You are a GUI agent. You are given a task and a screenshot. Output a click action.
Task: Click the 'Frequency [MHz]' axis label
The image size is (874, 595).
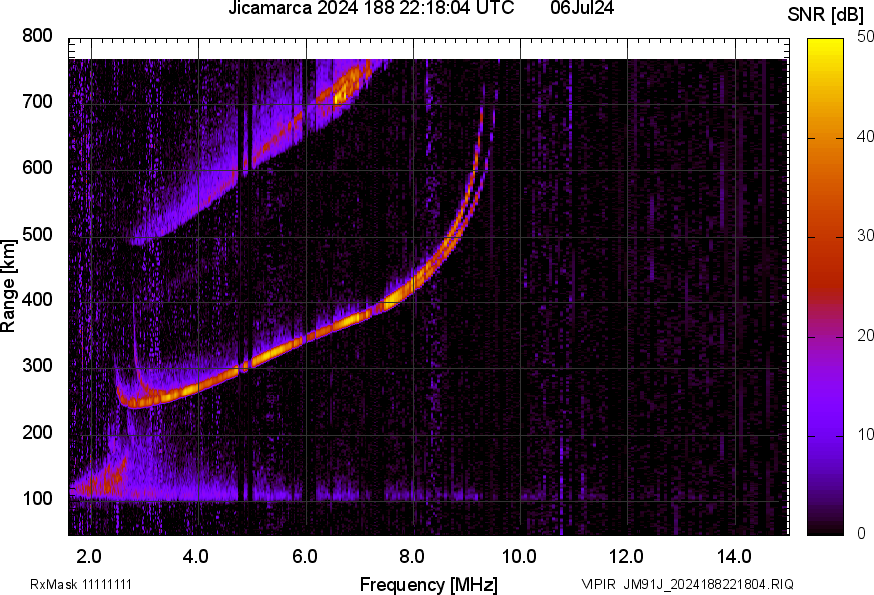coord(429,584)
